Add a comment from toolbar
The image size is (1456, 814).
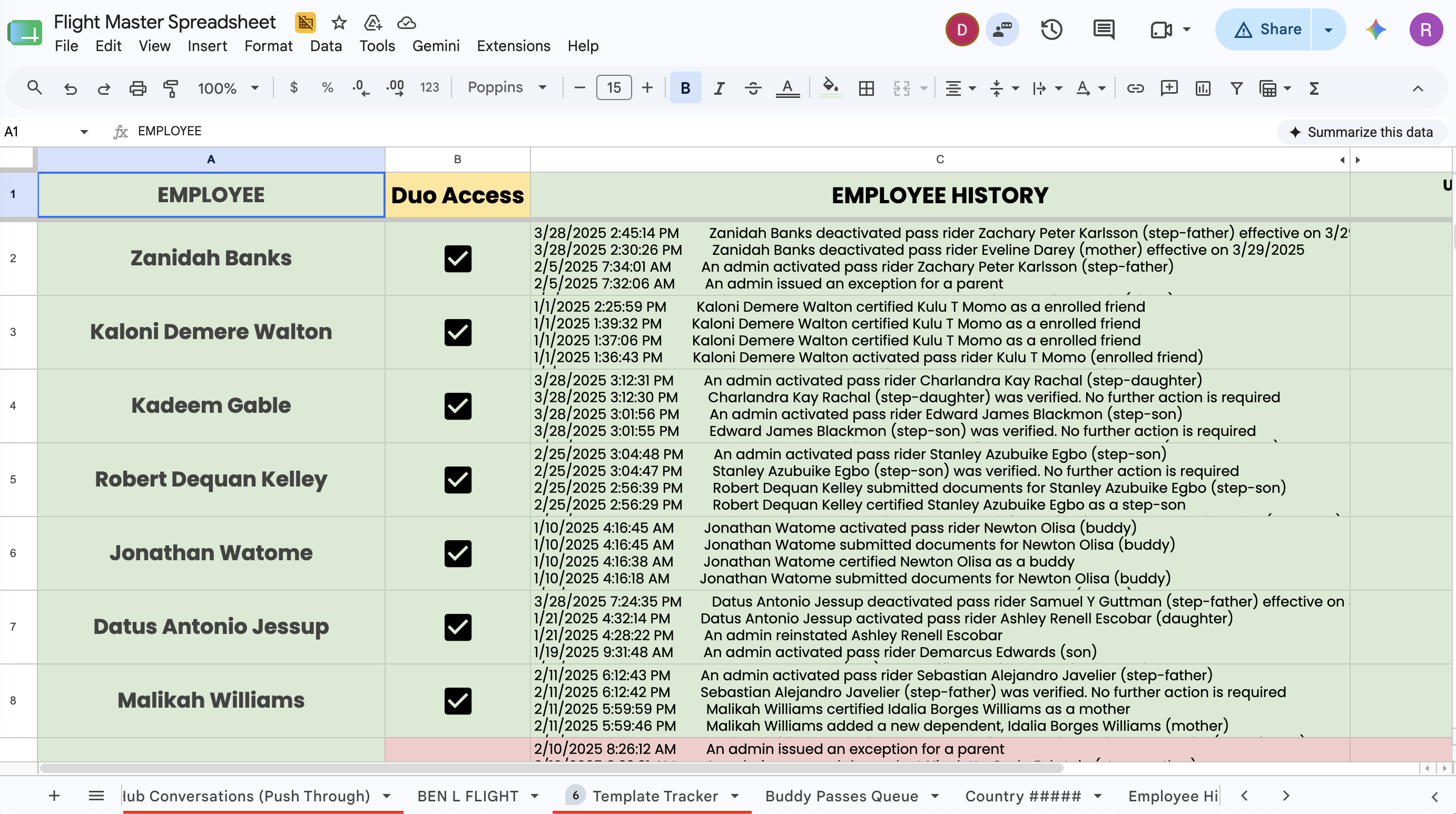(1169, 88)
